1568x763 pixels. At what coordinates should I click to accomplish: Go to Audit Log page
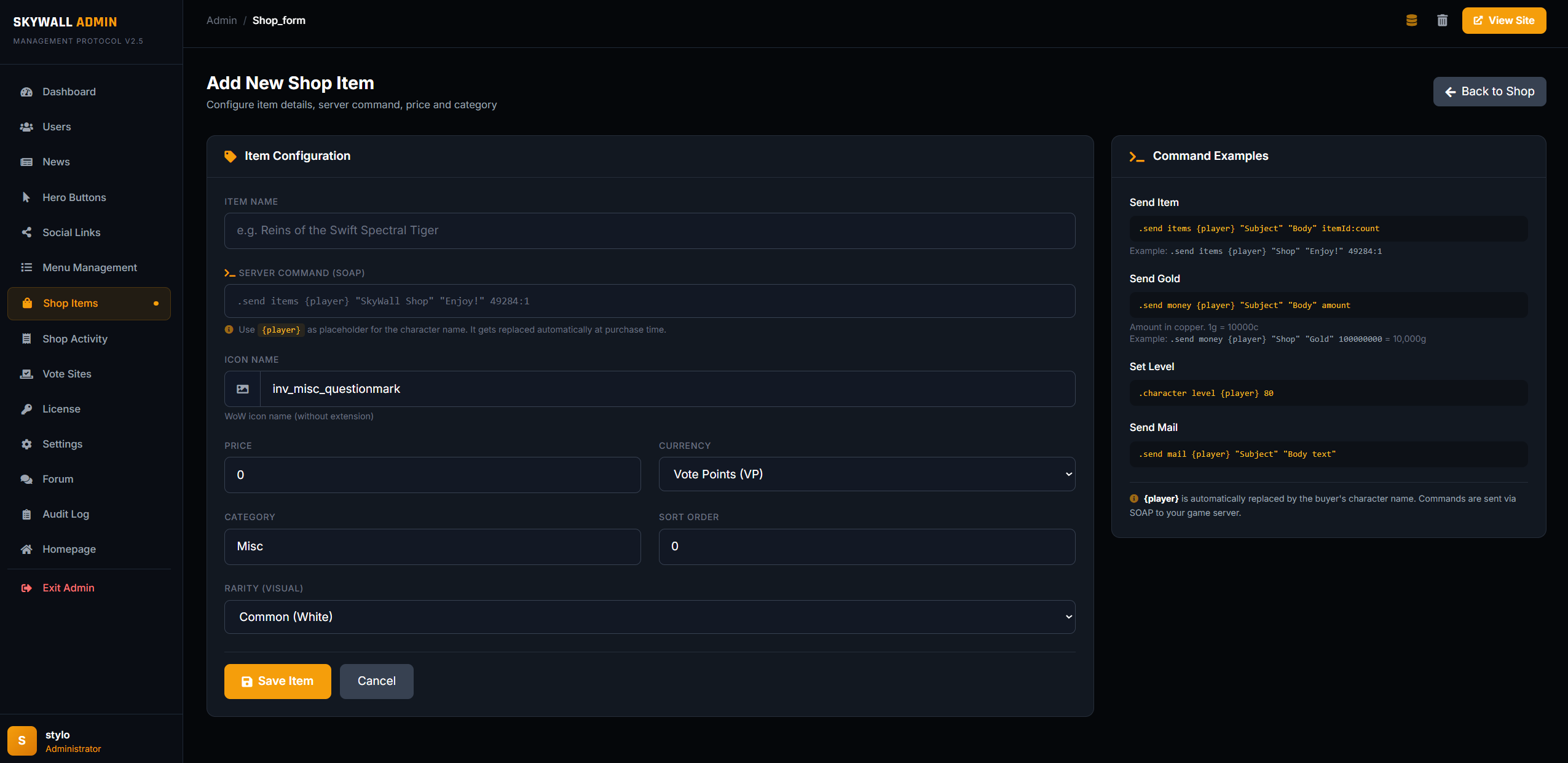(66, 514)
